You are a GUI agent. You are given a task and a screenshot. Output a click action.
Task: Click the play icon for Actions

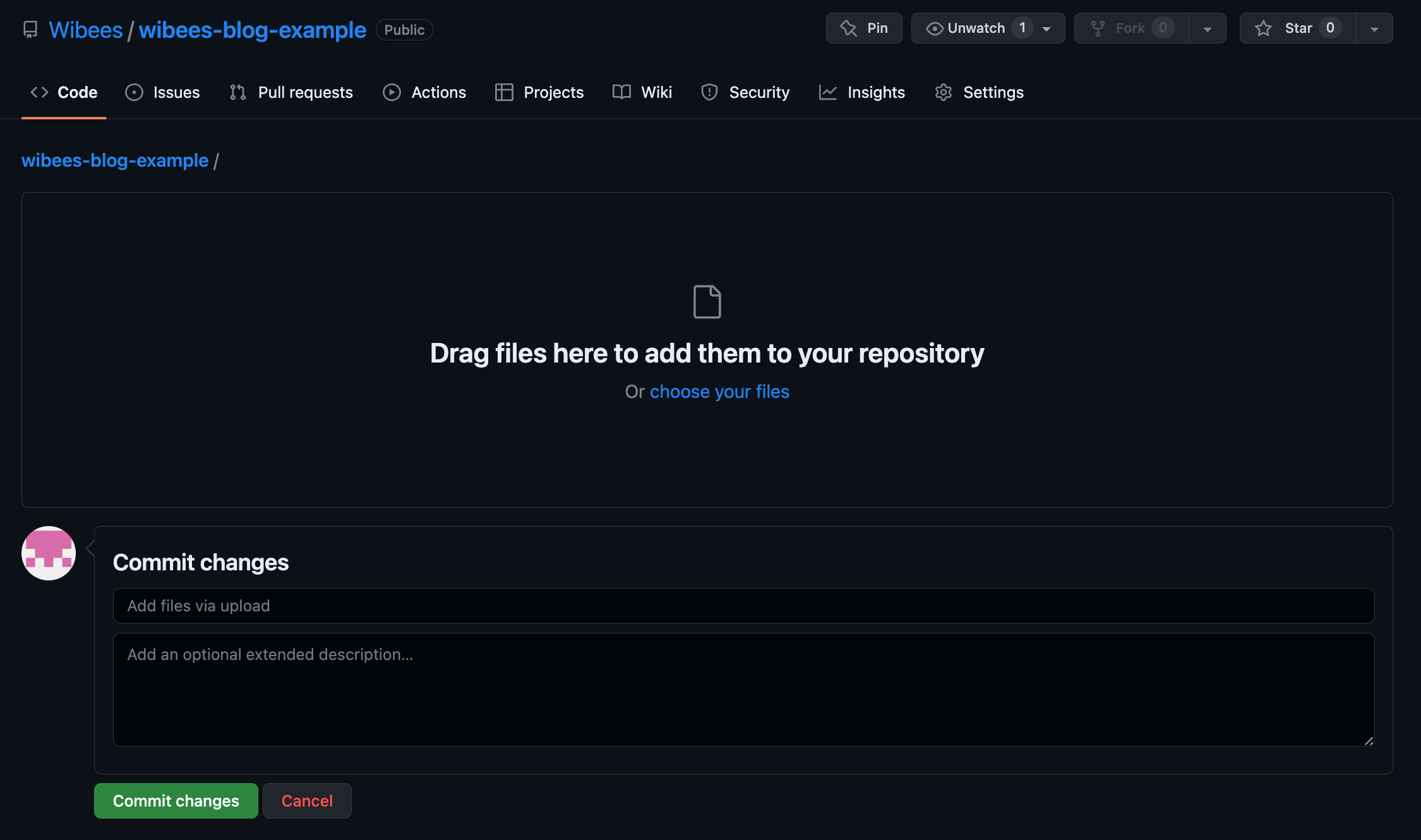pyautogui.click(x=392, y=92)
